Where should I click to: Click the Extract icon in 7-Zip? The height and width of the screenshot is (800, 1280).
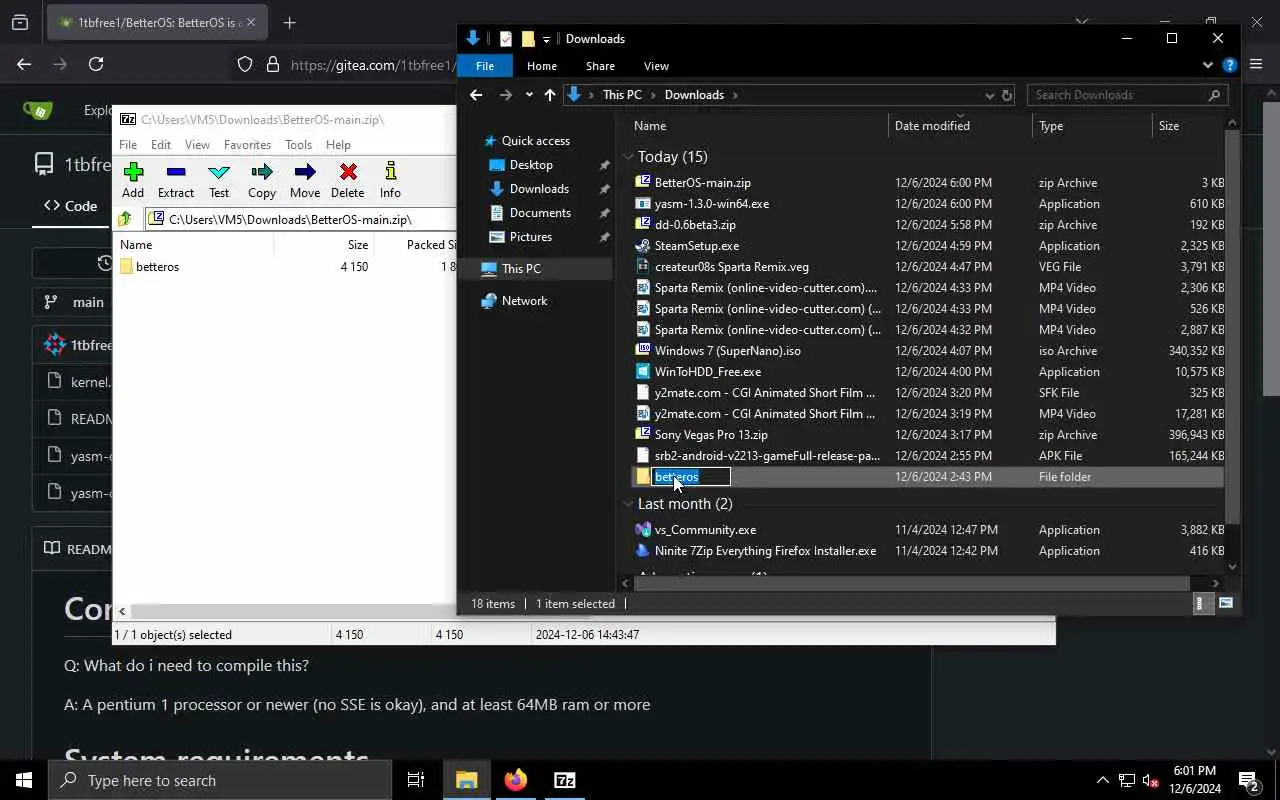tap(176, 181)
